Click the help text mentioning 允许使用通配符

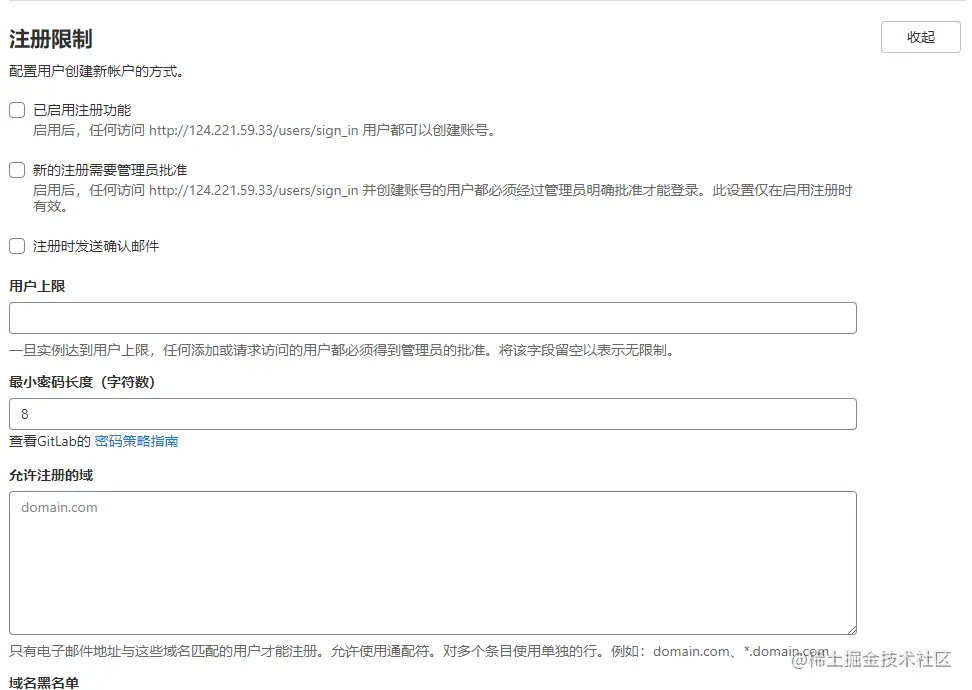tap(418, 652)
